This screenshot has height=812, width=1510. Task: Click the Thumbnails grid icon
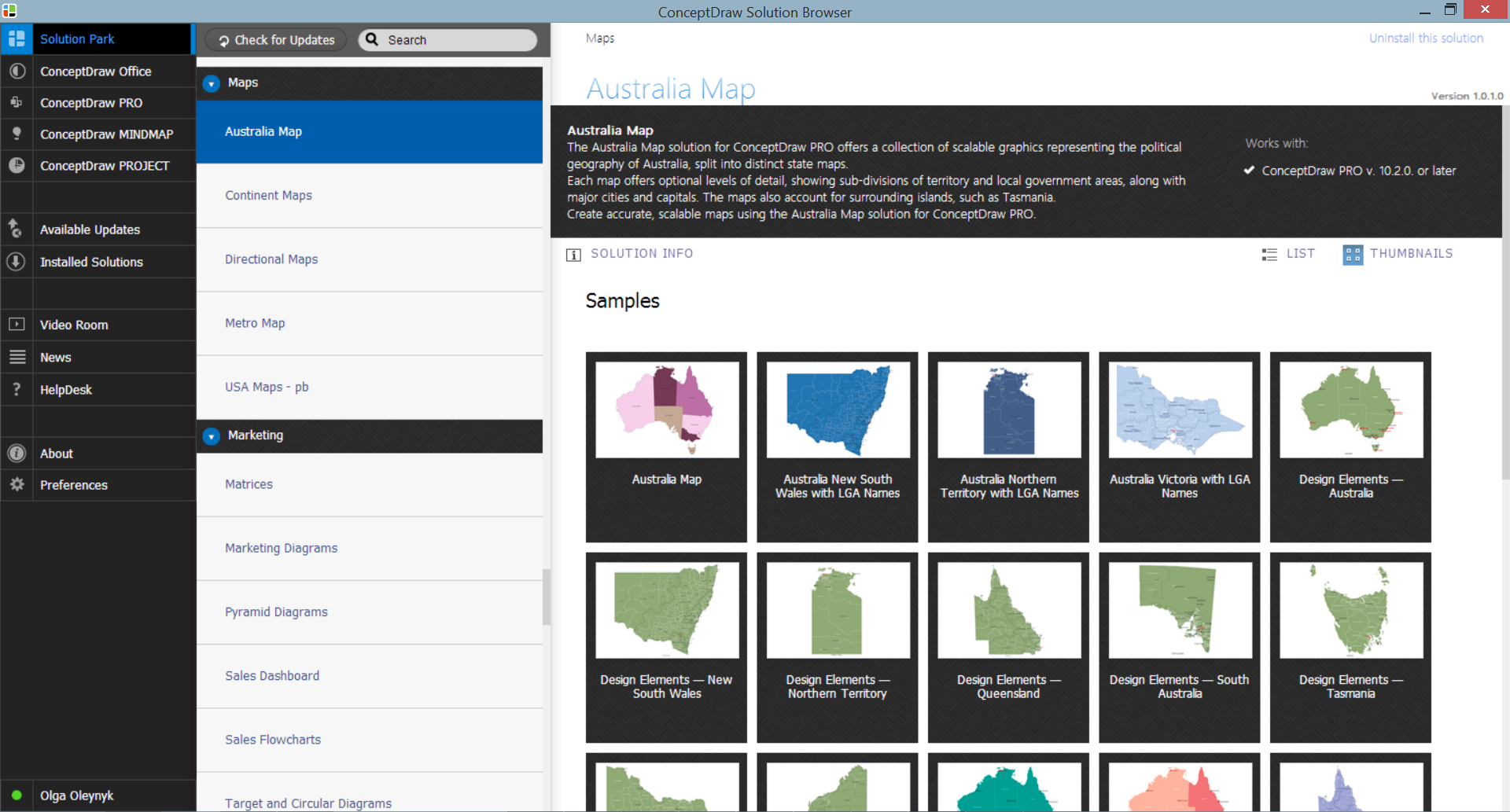(1353, 254)
